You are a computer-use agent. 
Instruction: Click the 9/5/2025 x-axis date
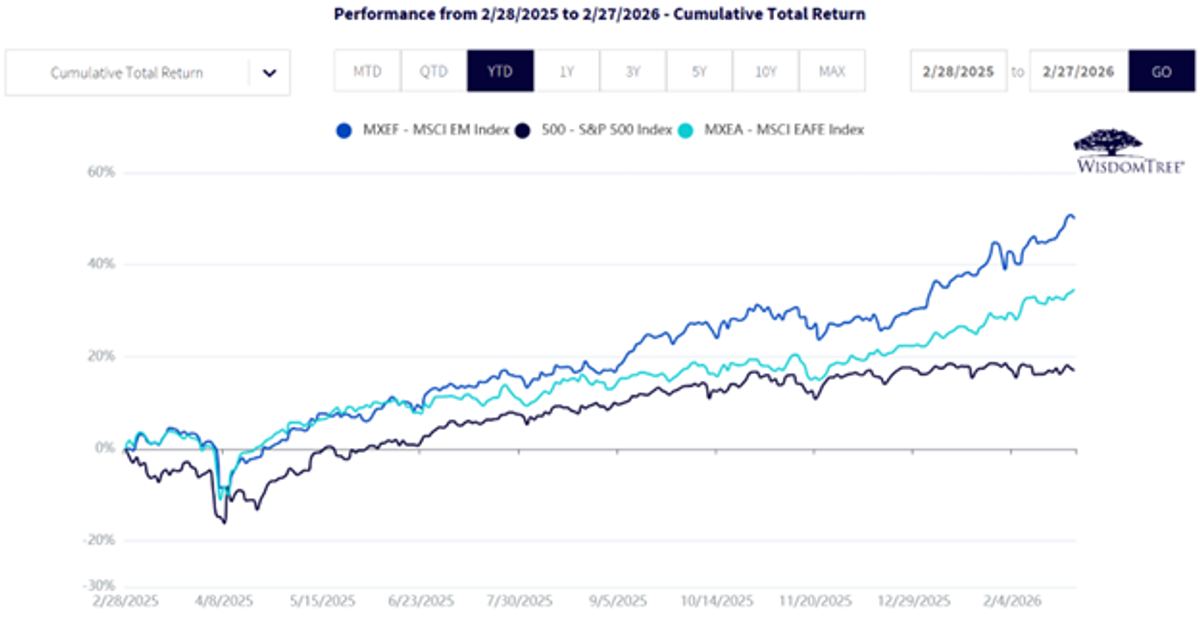[620, 603]
